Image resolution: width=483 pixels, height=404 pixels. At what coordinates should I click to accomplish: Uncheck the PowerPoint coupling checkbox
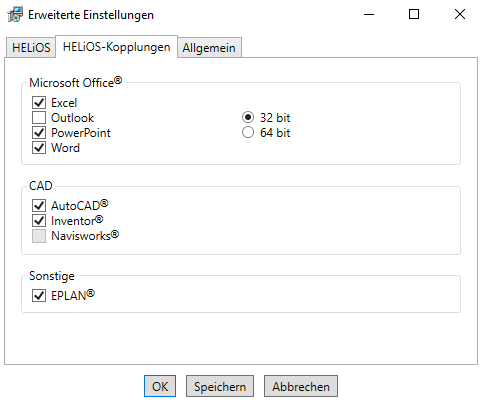pyautogui.click(x=39, y=132)
